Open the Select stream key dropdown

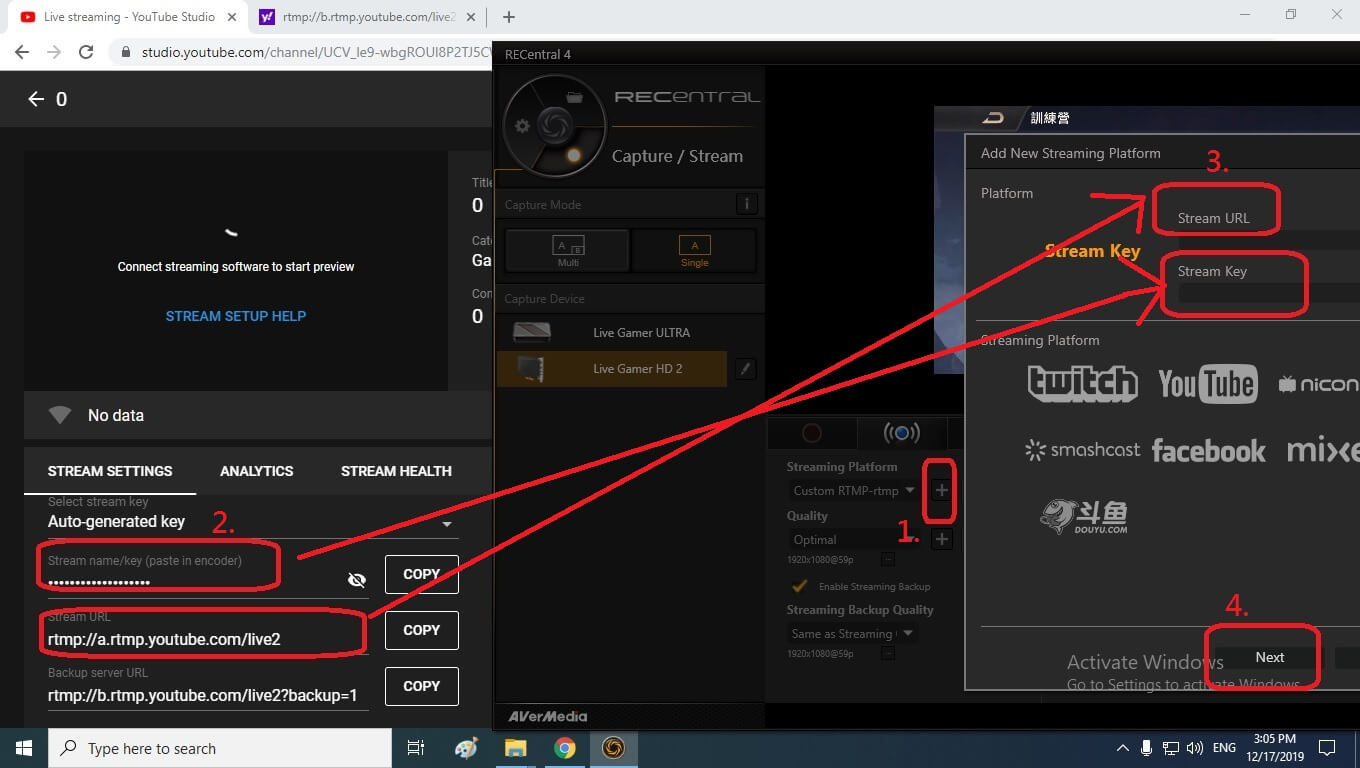(x=253, y=521)
